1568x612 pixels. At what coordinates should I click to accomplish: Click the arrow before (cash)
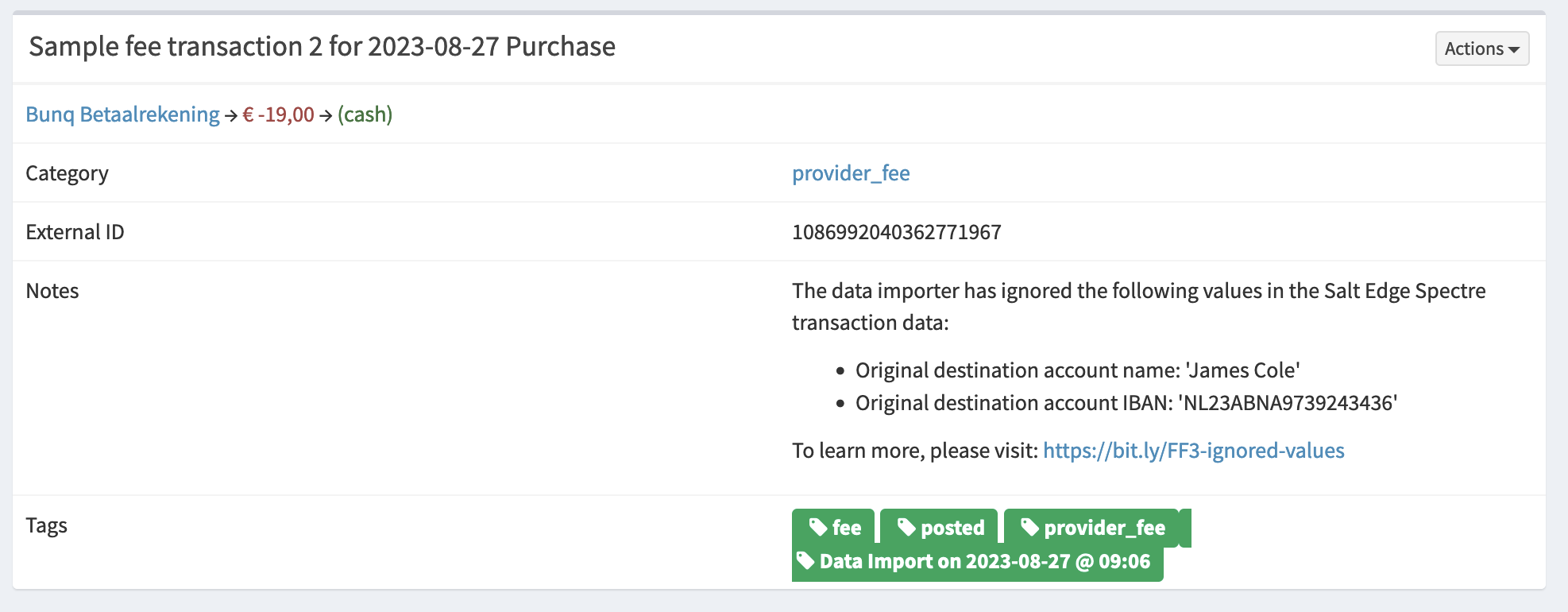click(x=325, y=114)
